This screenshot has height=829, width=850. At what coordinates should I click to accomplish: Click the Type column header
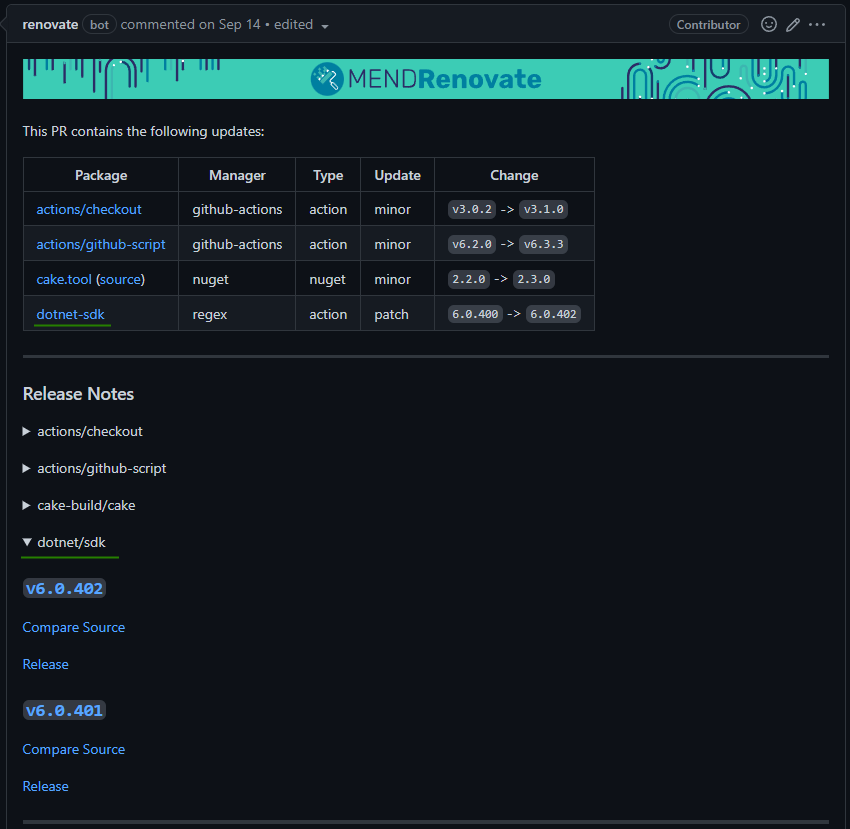pyautogui.click(x=328, y=175)
